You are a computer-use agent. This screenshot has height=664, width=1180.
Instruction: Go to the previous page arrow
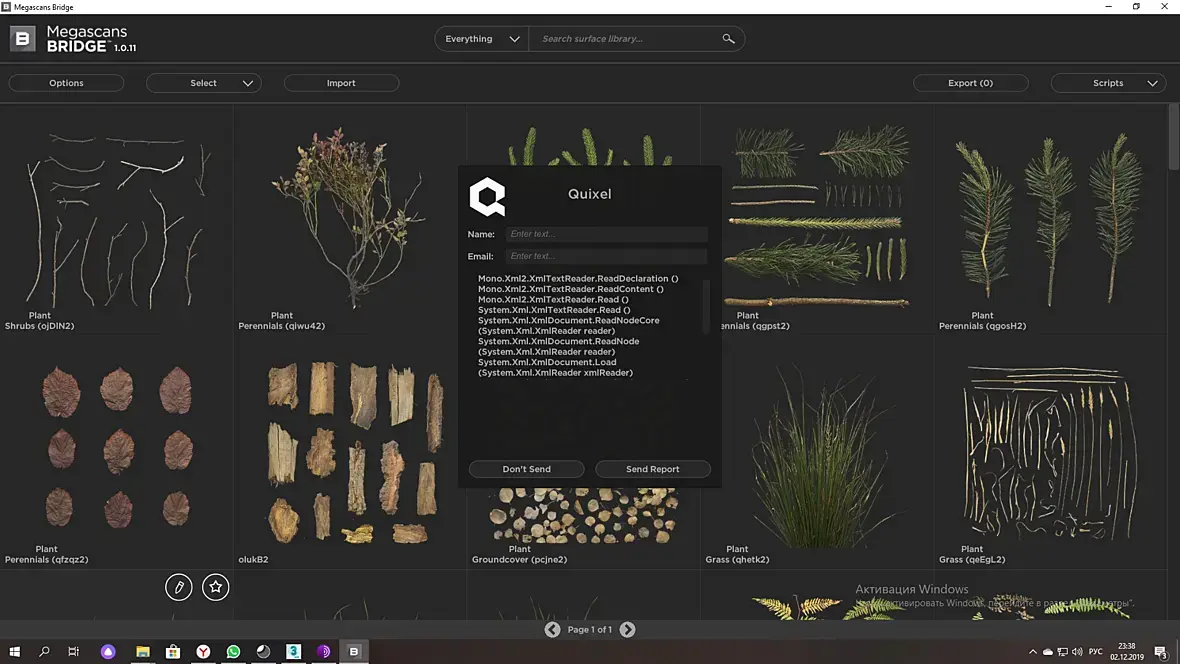[552, 629]
